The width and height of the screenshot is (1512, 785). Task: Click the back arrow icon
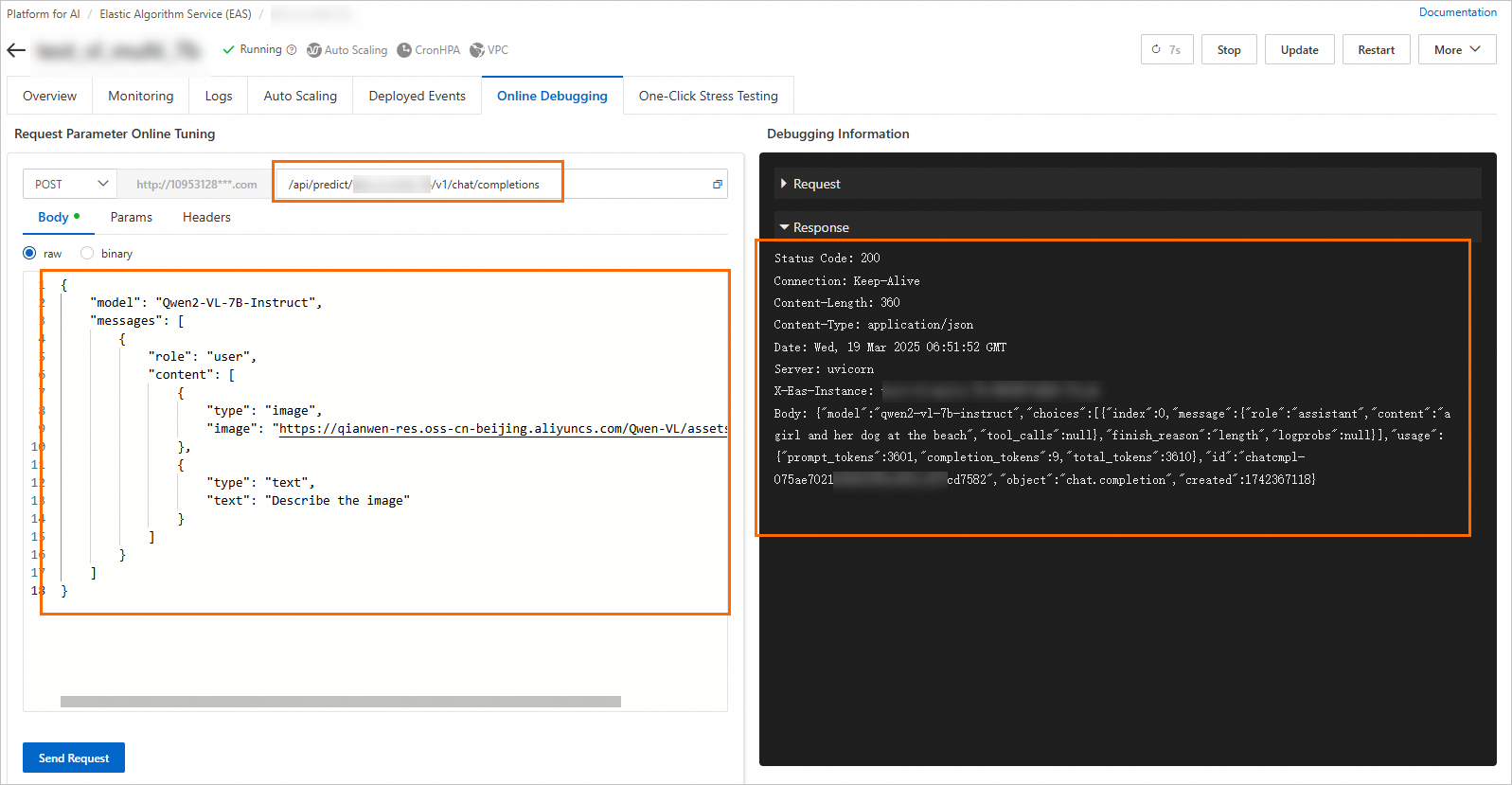(x=16, y=50)
